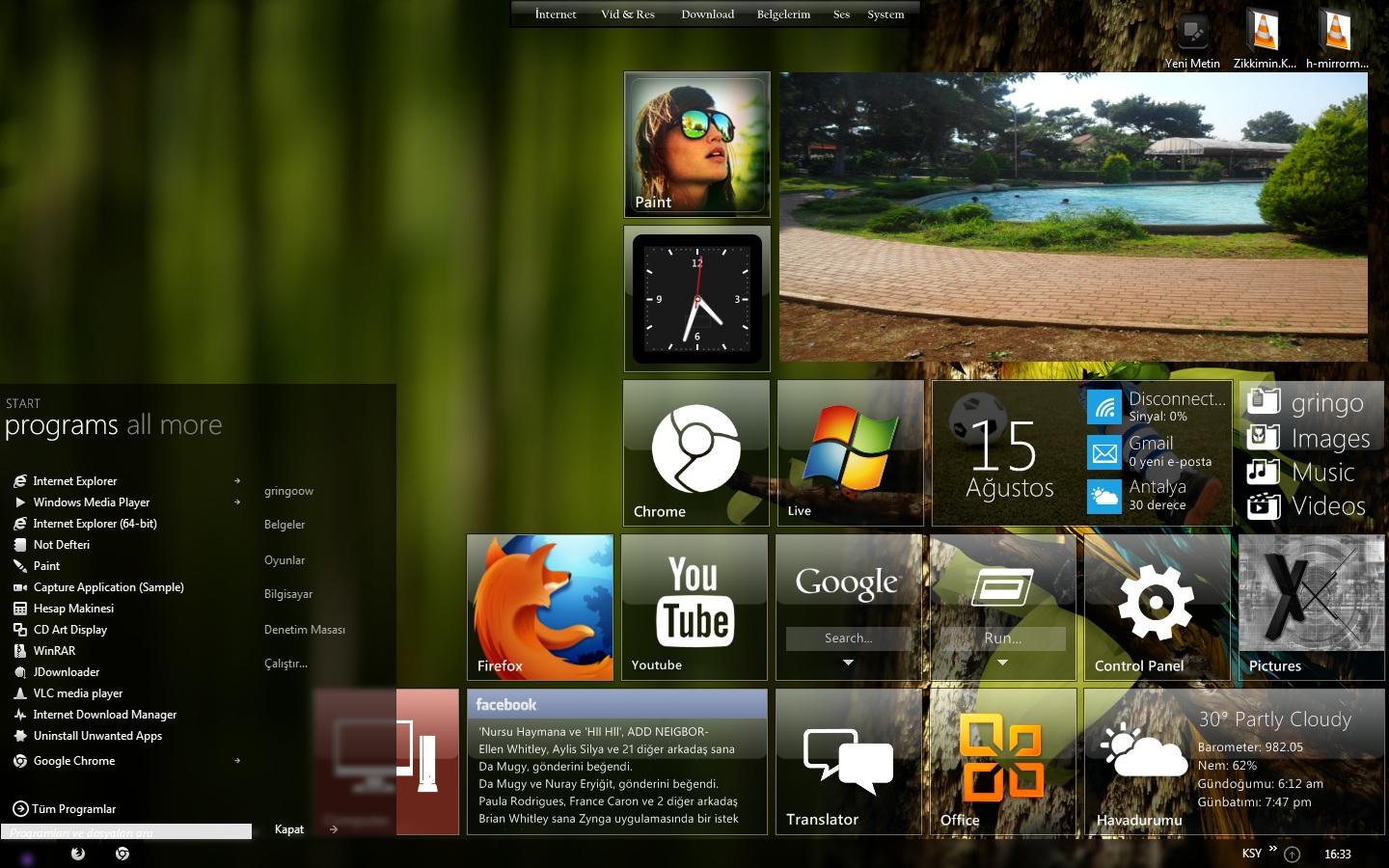Open Yeni Metin desktop icon
1389x868 pixels.
point(1192,40)
